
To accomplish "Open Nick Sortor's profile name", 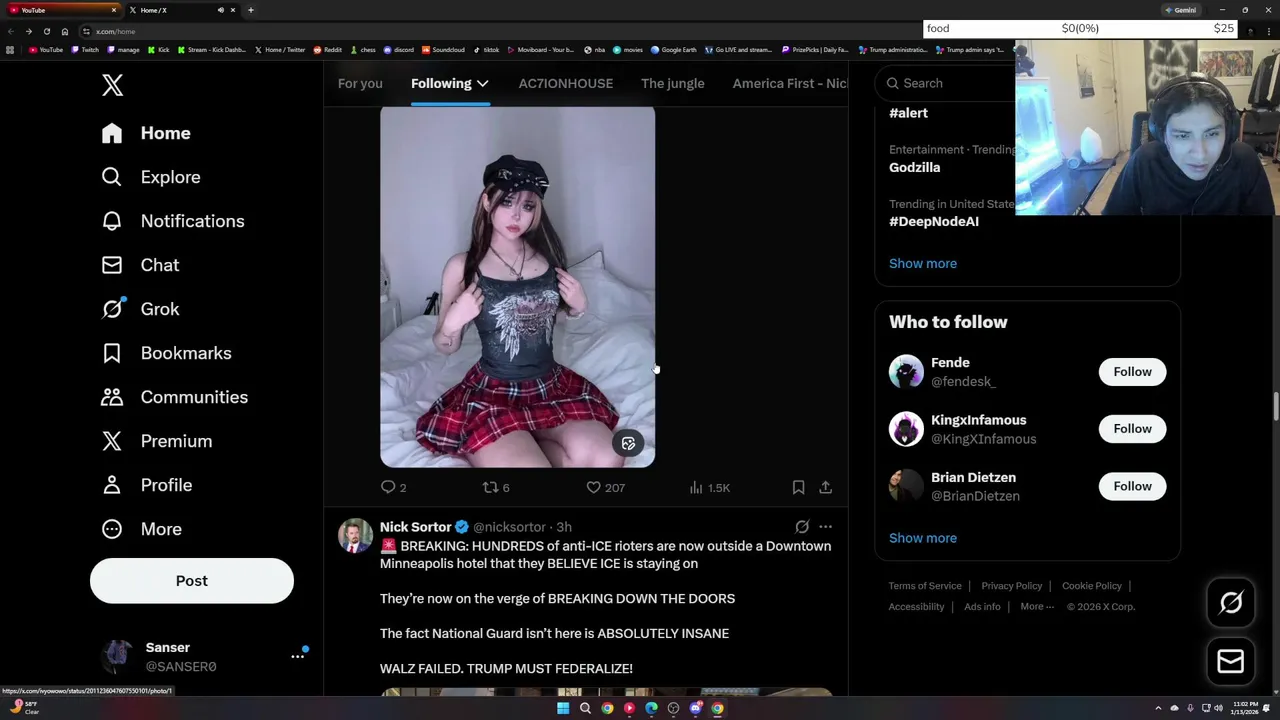I will point(415,527).
